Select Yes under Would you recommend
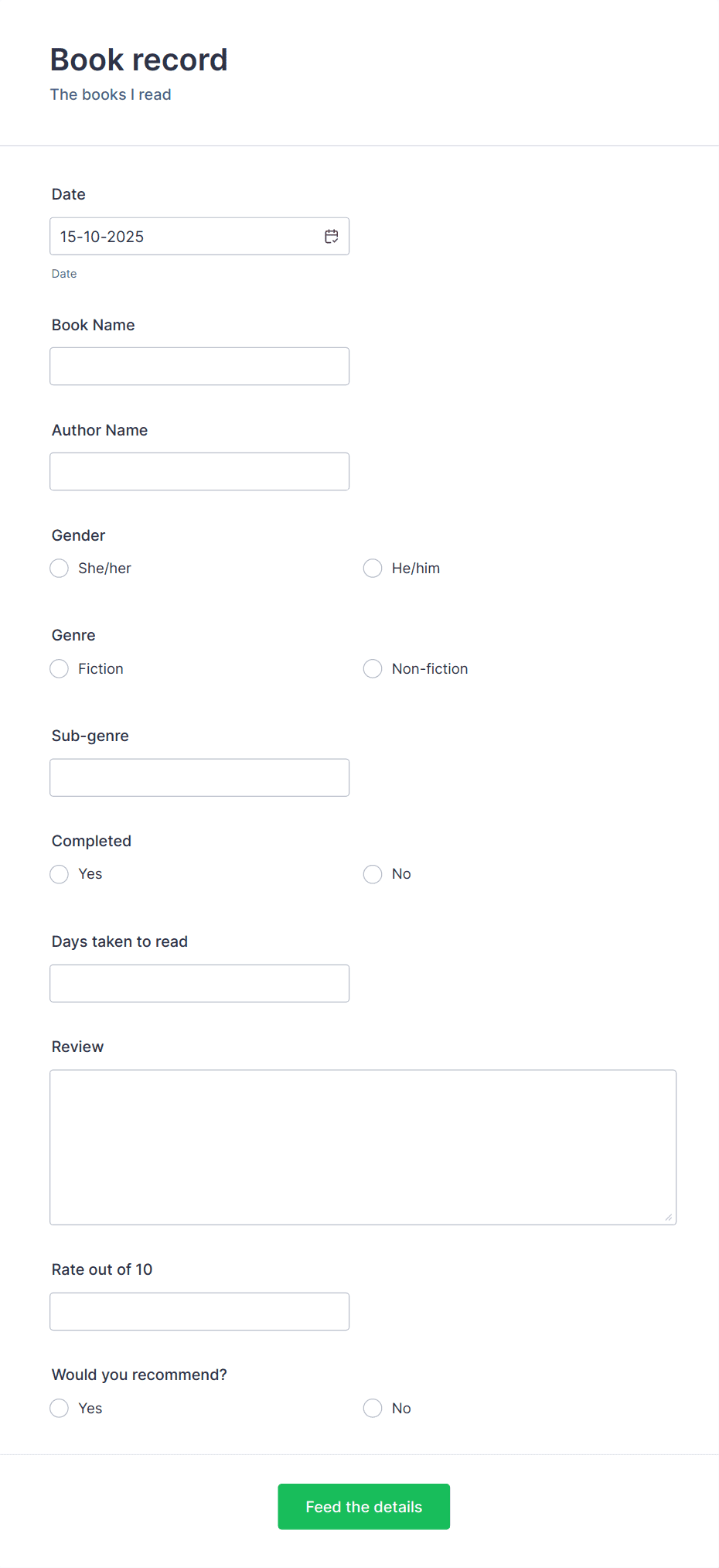The image size is (719, 1568). (x=59, y=1408)
